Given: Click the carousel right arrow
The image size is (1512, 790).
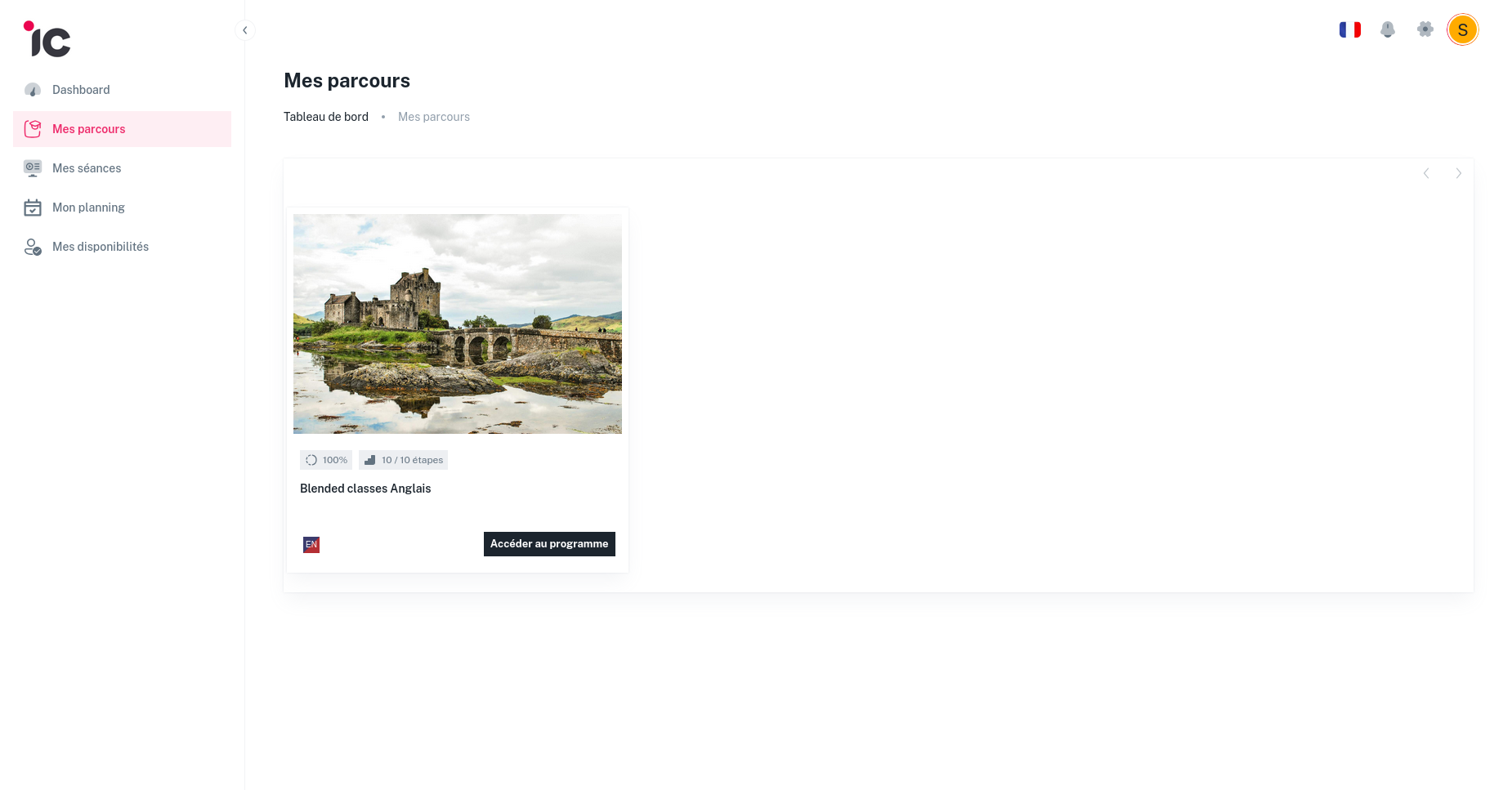Looking at the screenshot, I should click(1459, 173).
